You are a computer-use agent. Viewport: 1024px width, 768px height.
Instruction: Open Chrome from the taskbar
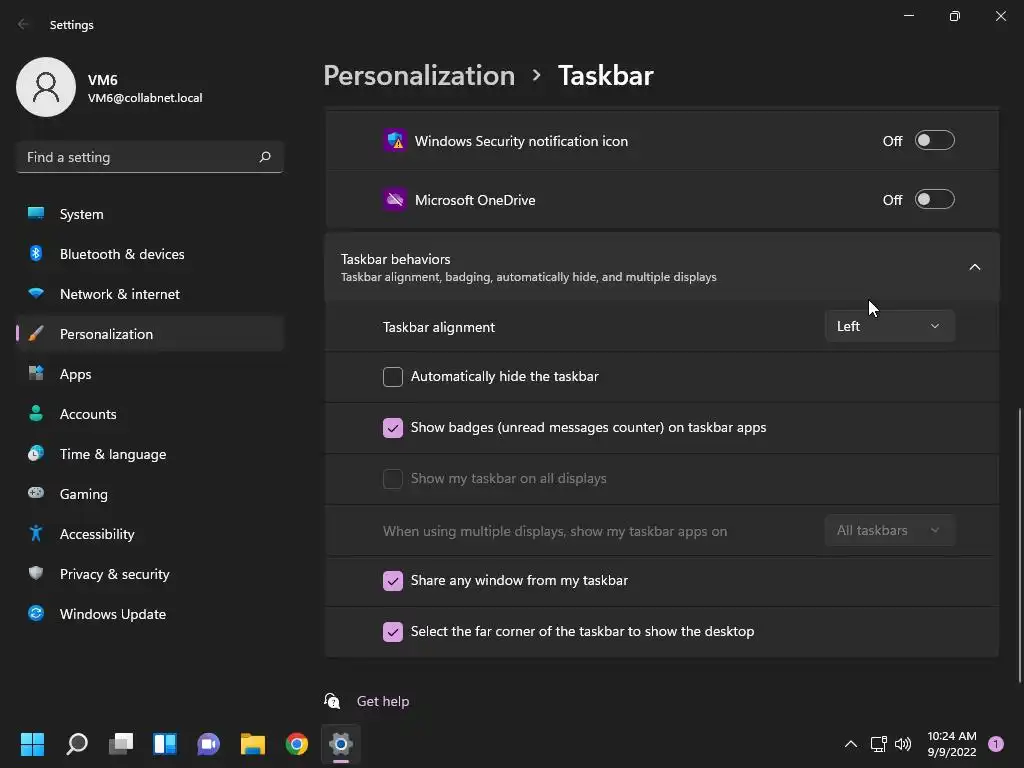[x=296, y=743]
